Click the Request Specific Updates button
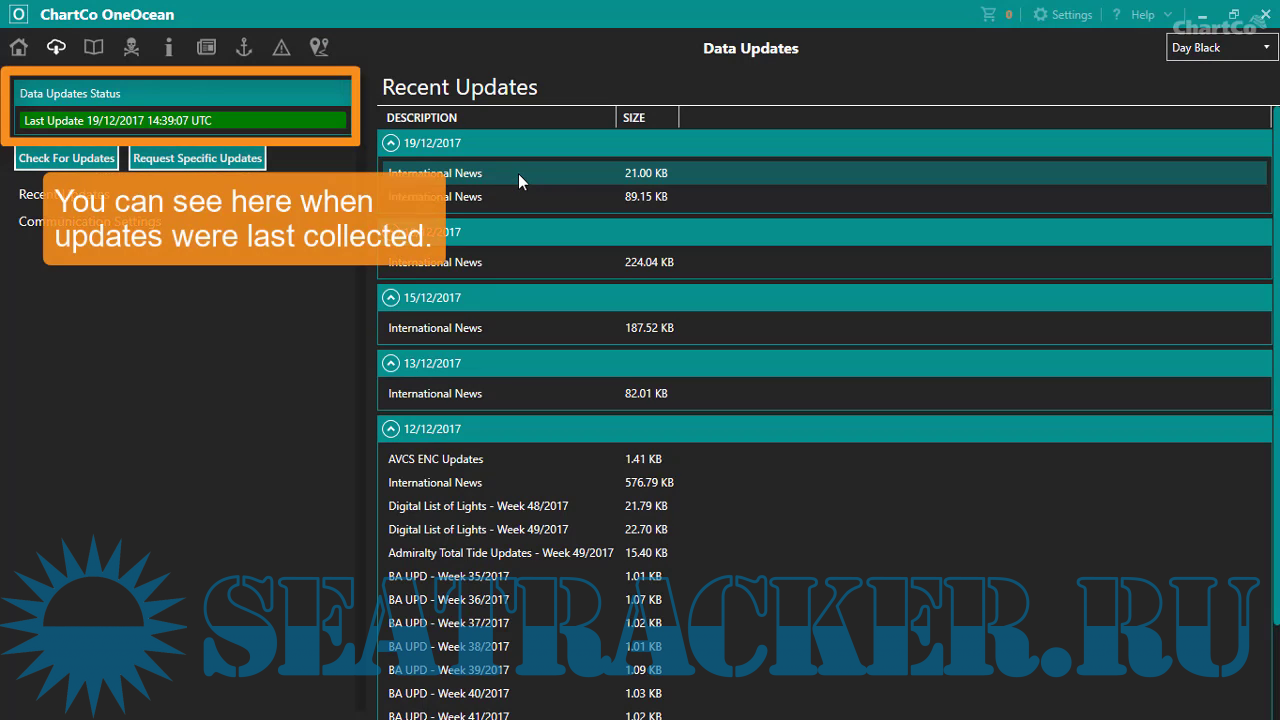The image size is (1280, 720). (197, 158)
